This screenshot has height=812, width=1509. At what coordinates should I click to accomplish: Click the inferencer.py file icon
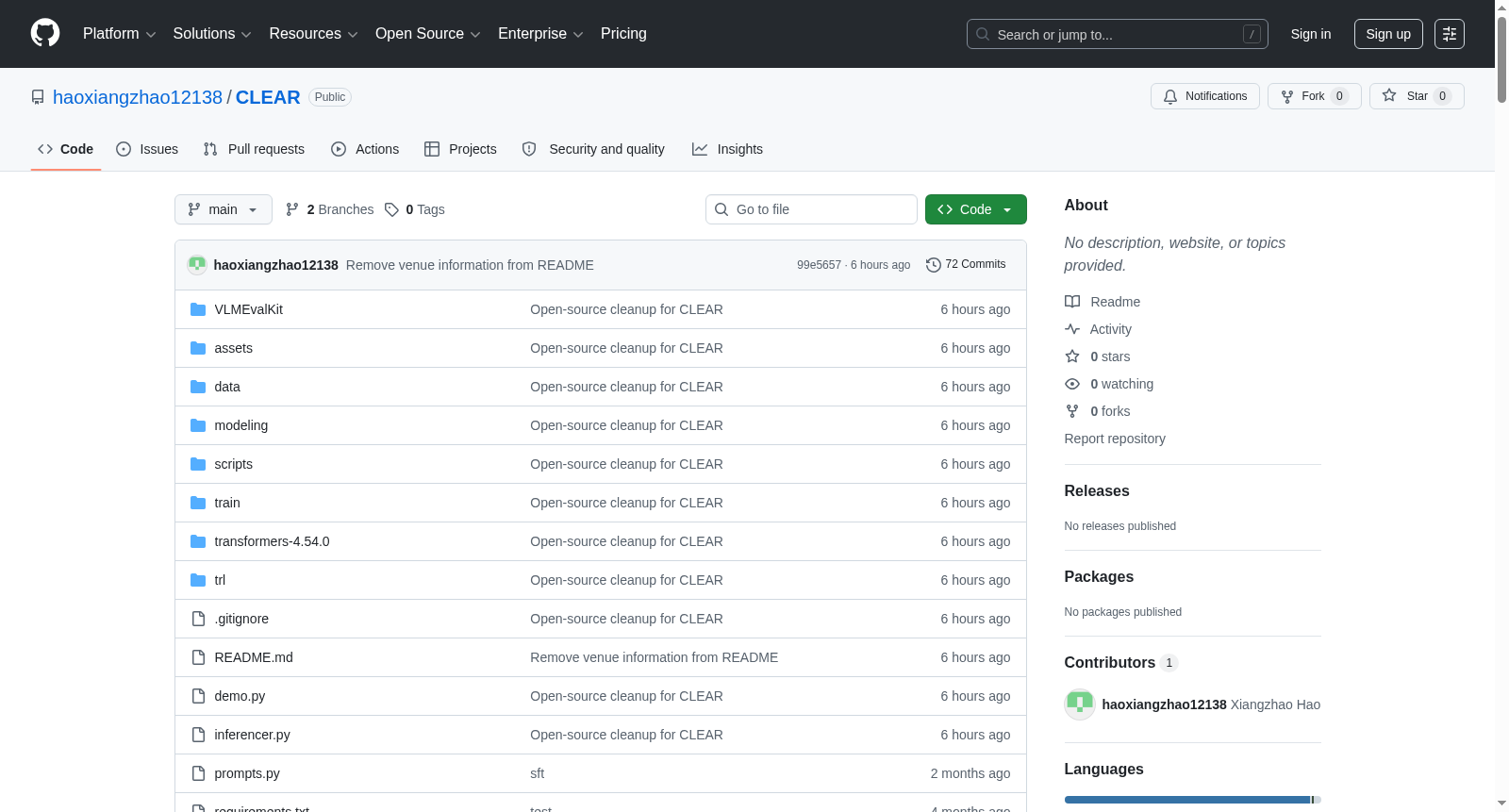198,735
